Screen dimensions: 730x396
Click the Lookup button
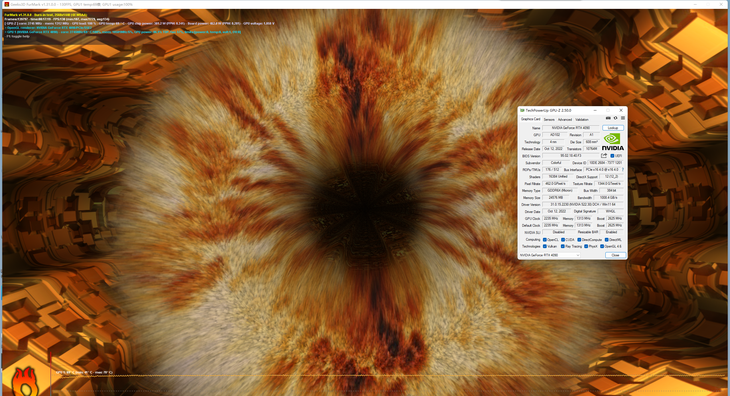[613, 128]
